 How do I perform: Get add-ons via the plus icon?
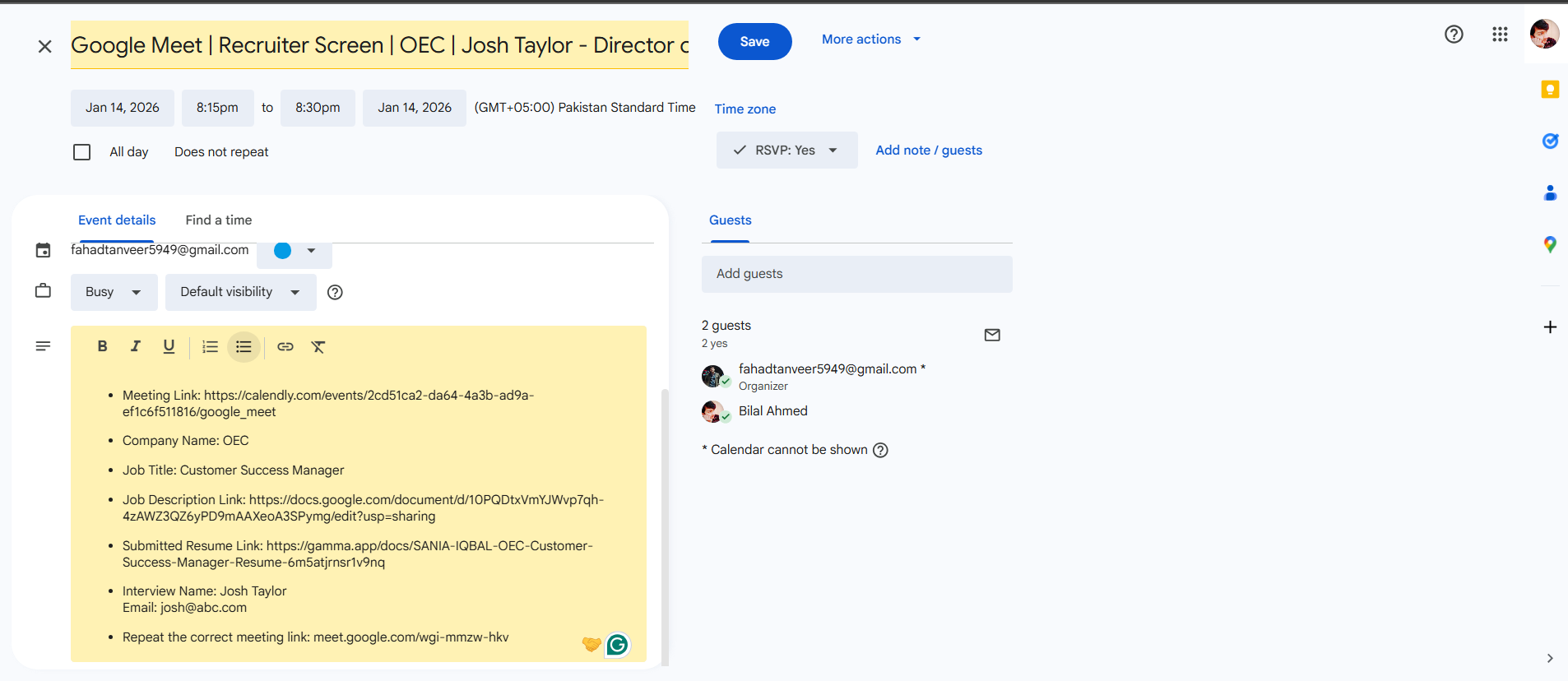pos(1550,327)
